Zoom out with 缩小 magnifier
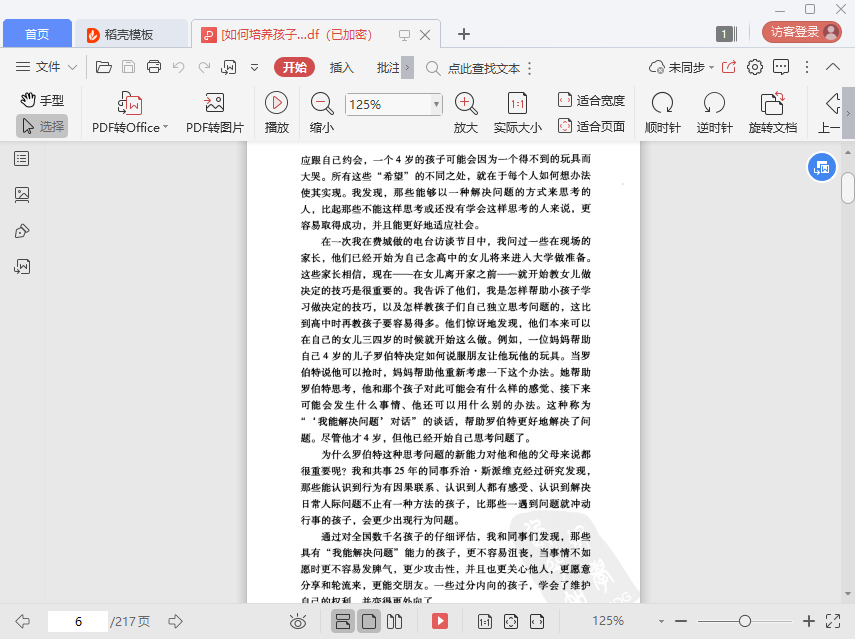The height and width of the screenshot is (639, 855). [x=322, y=113]
